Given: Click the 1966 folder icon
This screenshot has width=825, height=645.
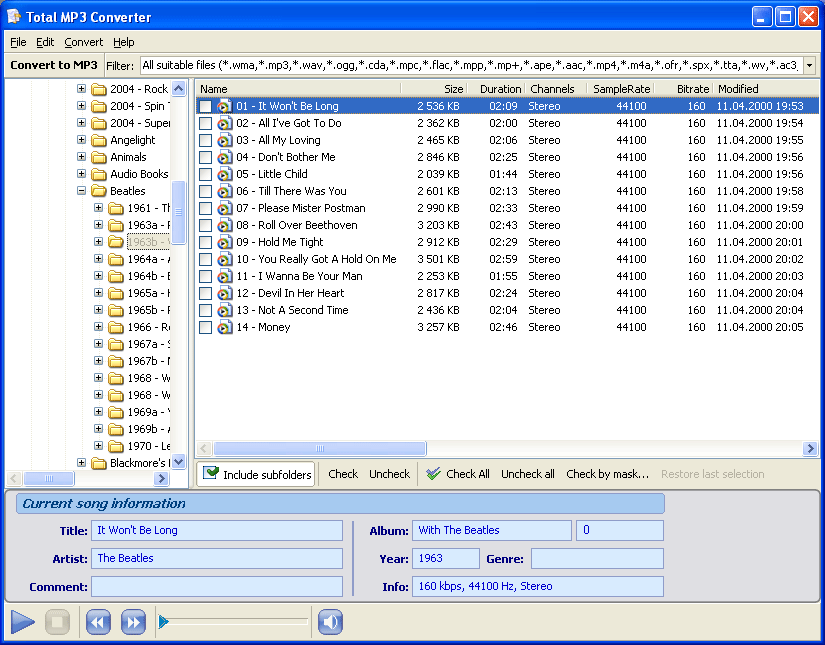Looking at the screenshot, I should [116, 327].
